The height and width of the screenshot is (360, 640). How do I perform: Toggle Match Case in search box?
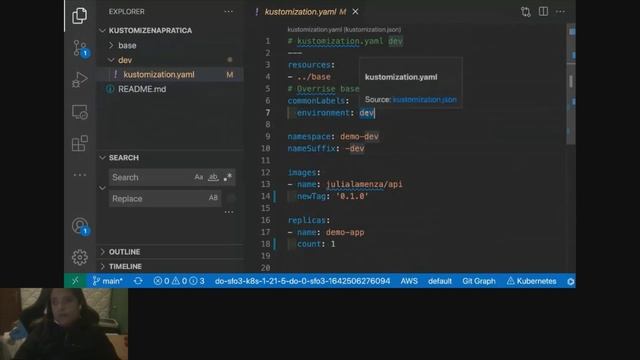pyautogui.click(x=199, y=177)
